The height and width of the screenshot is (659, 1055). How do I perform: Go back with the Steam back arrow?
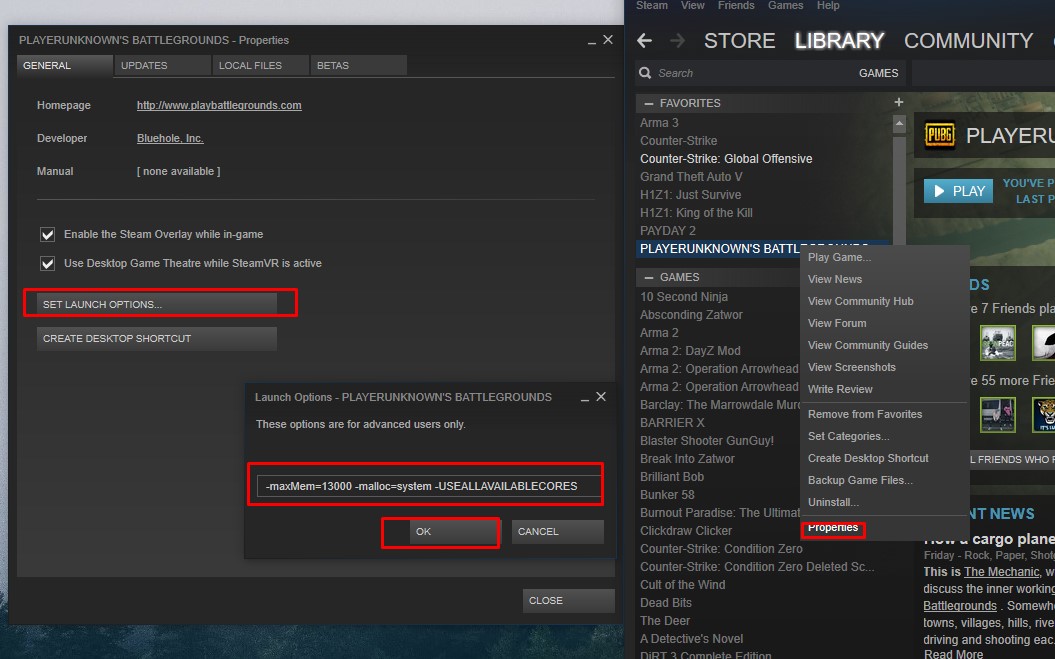645,41
